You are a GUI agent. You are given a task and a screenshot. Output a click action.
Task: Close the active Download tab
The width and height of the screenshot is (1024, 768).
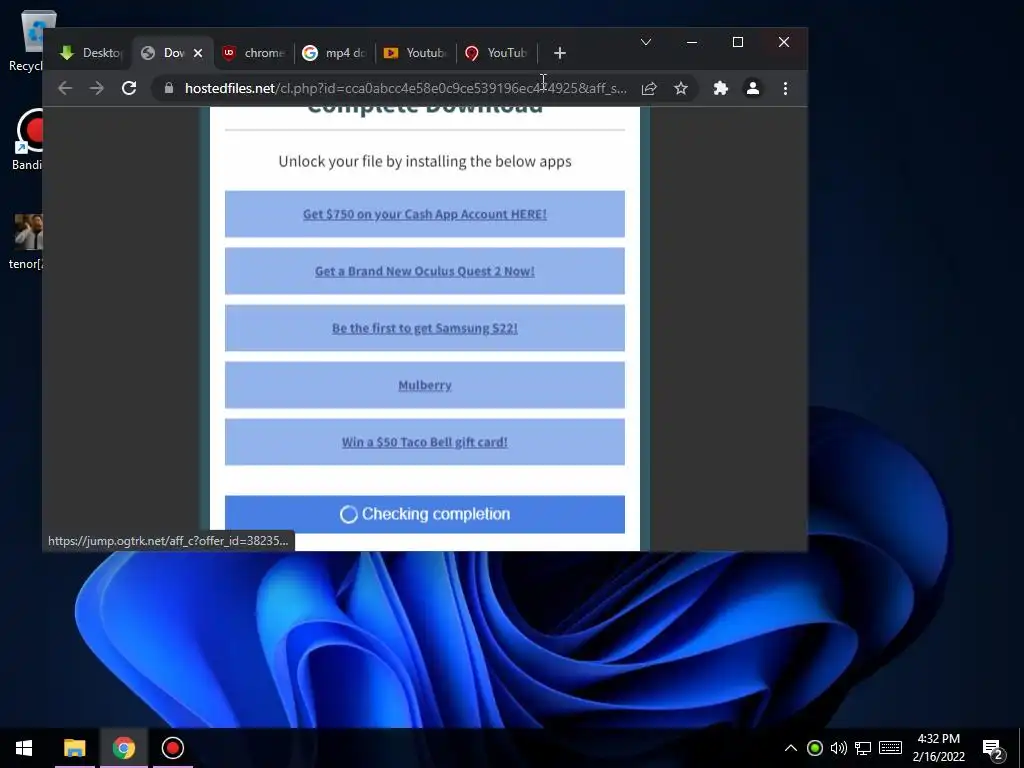click(198, 53)
